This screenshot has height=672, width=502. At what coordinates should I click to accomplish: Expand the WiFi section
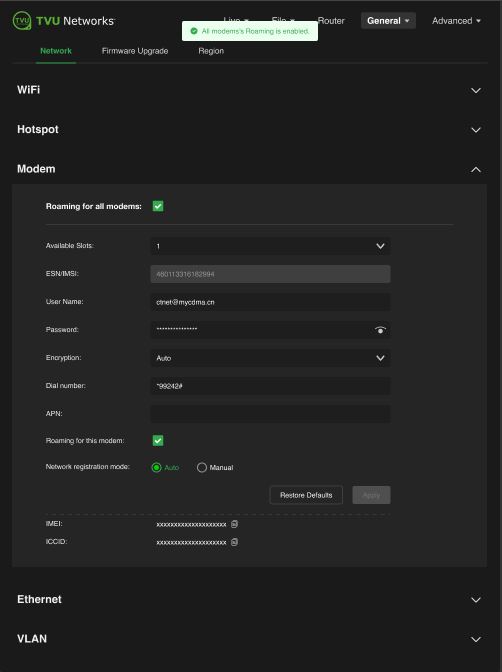[x=476, y=90]
